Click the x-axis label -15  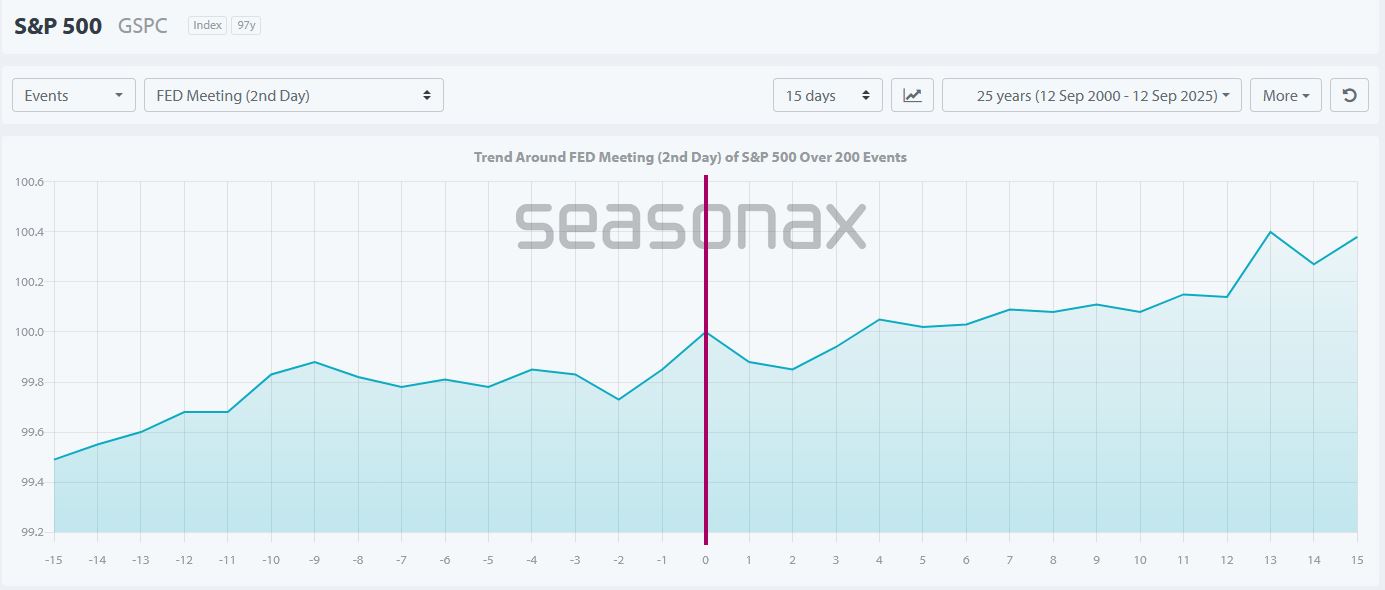coord(54,561)
